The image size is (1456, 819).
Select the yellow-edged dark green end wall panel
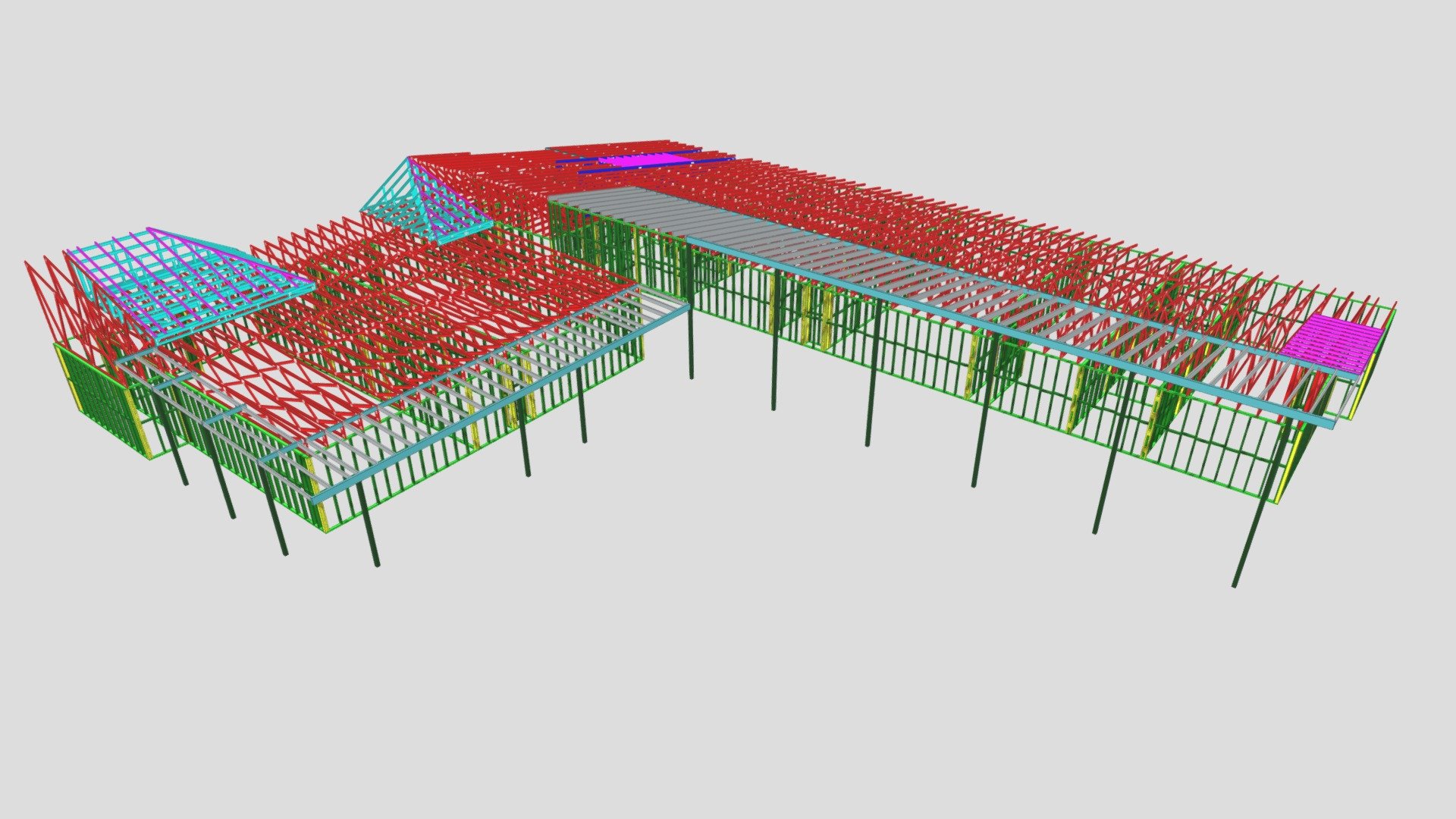click(102, 400)
